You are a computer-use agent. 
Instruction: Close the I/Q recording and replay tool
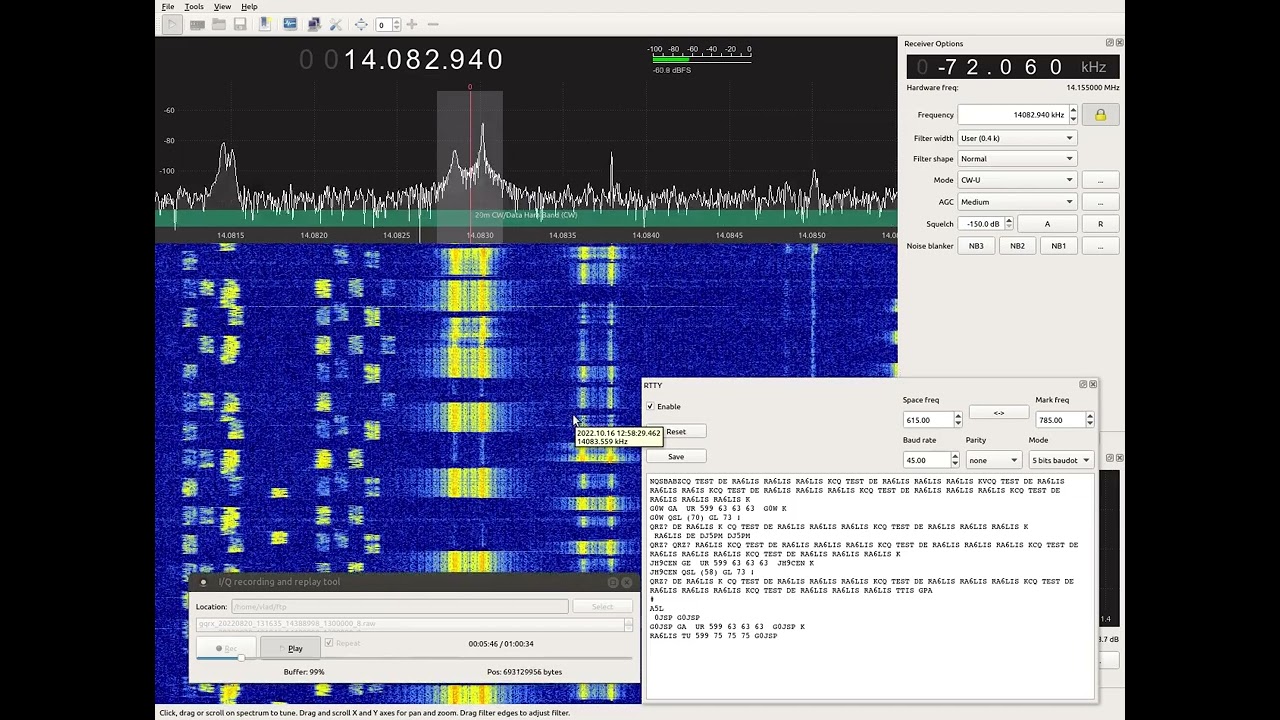(627, 582)
